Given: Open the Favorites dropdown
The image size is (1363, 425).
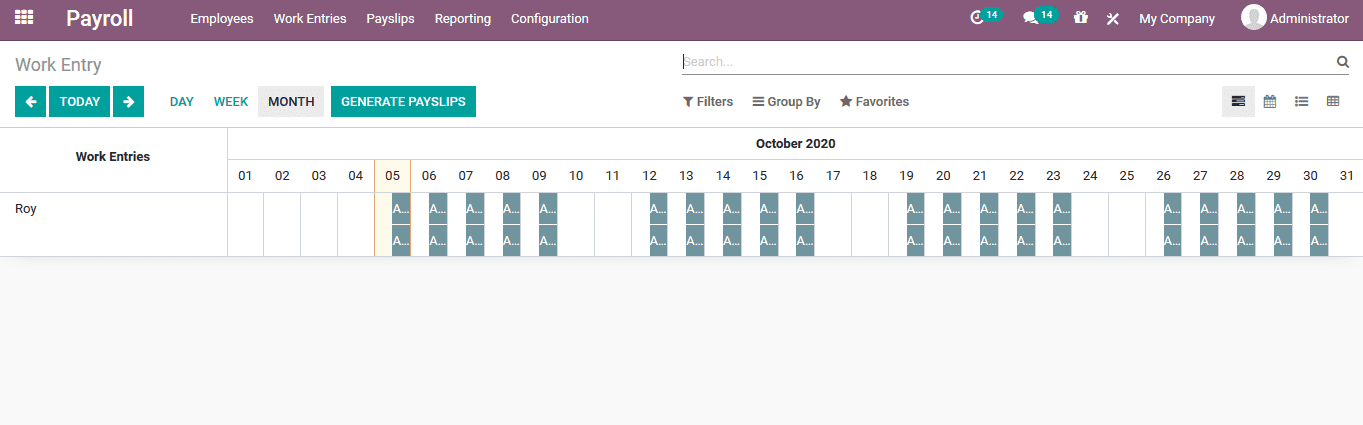Looking at the screenshot, I should [874, 102].
